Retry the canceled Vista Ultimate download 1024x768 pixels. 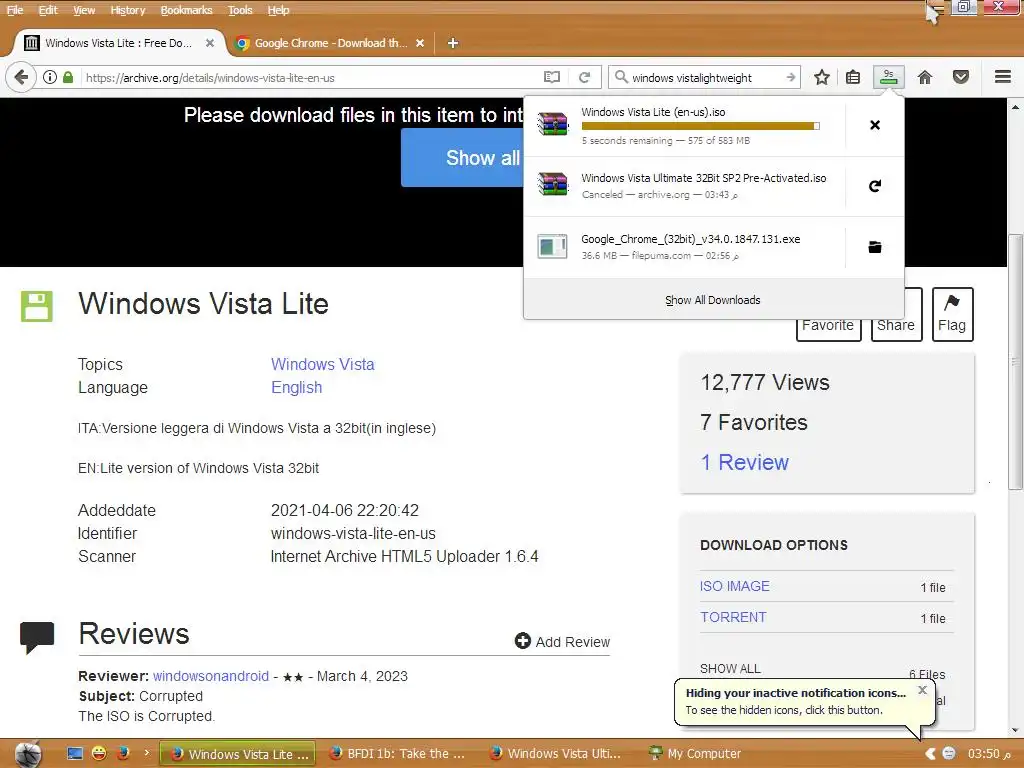[x=875, y=186]
